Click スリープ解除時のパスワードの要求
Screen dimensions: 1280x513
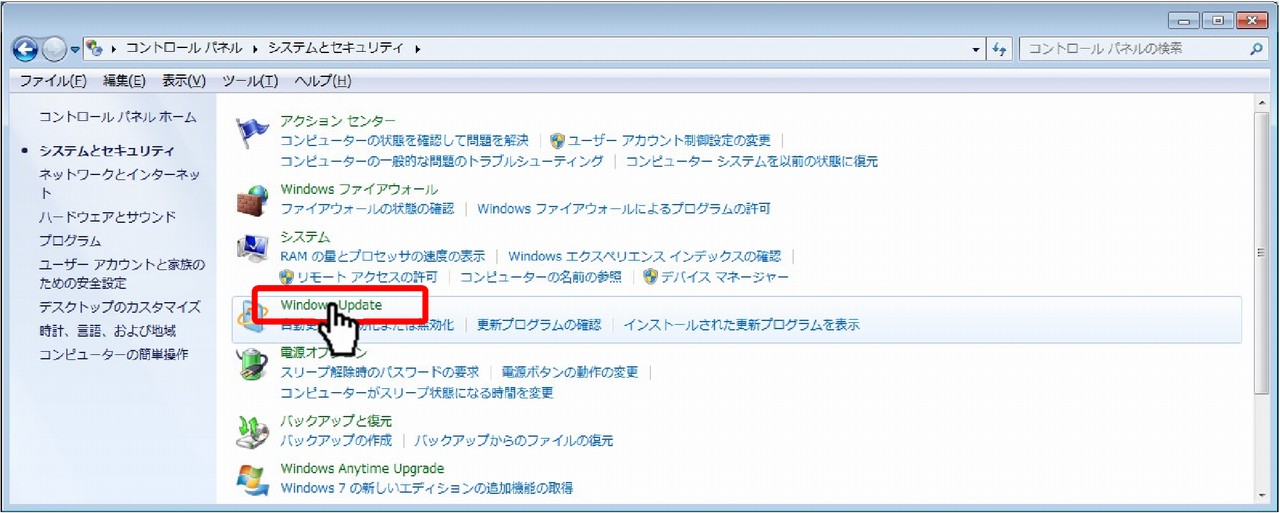tap(380, 372)
